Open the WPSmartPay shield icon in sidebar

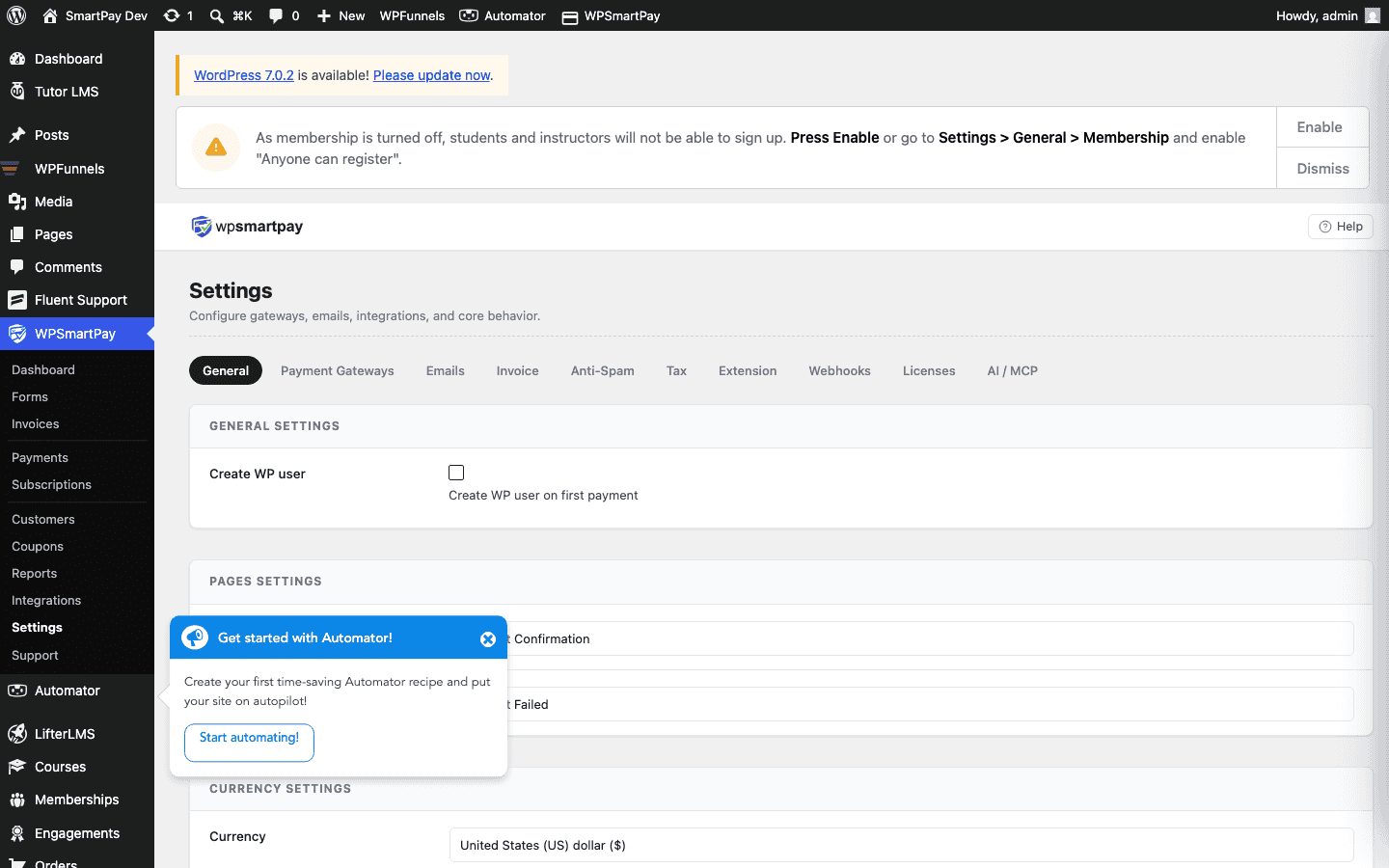(17, 334)
